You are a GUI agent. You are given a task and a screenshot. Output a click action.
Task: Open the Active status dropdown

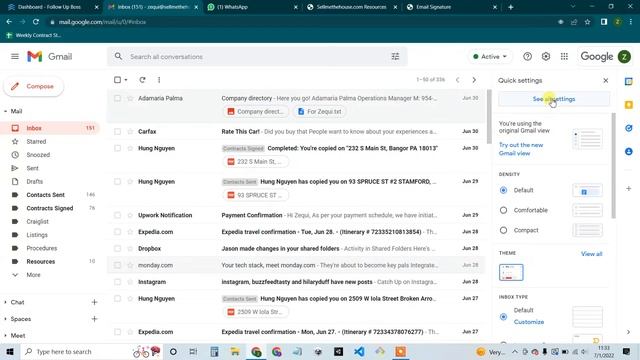coord(489,57)
